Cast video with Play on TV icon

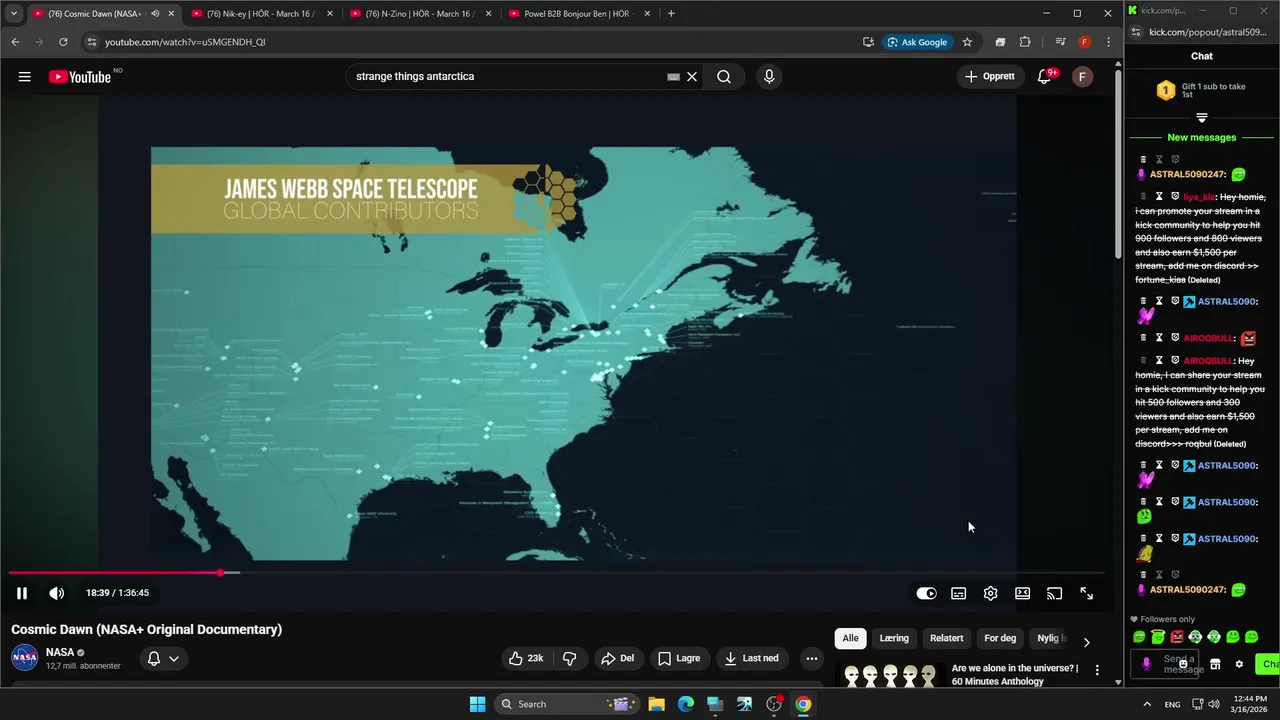[x=1054, y=593]
